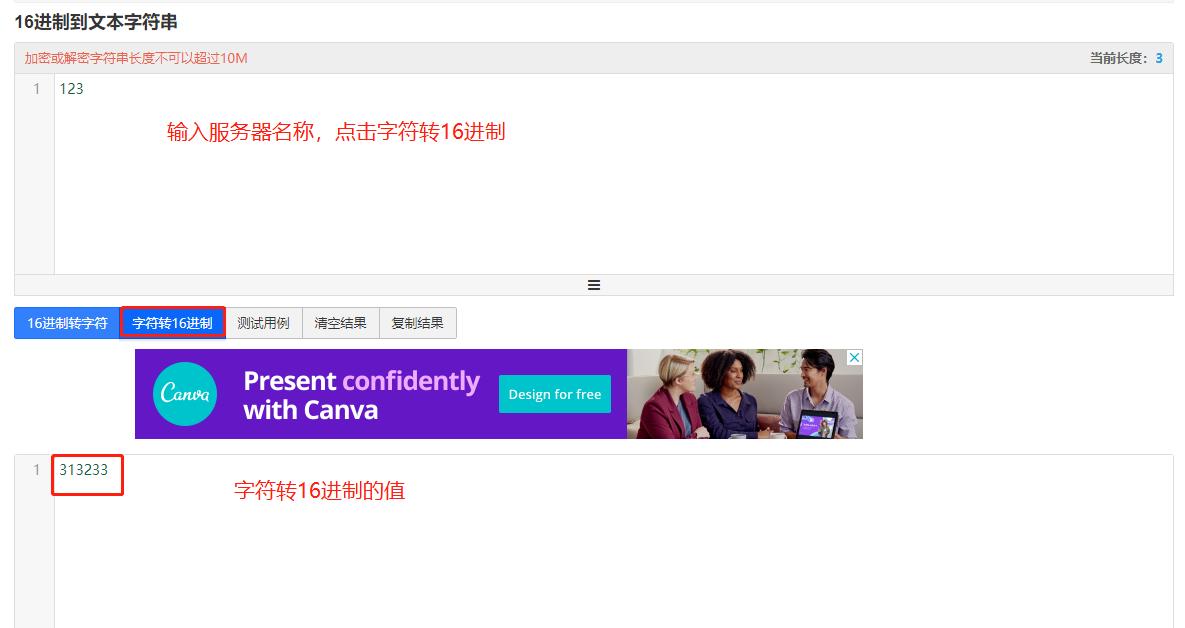The height and width of the screenshot is (628, 1185).
Task: Click the output text 313233
Action: coord(84,470)
